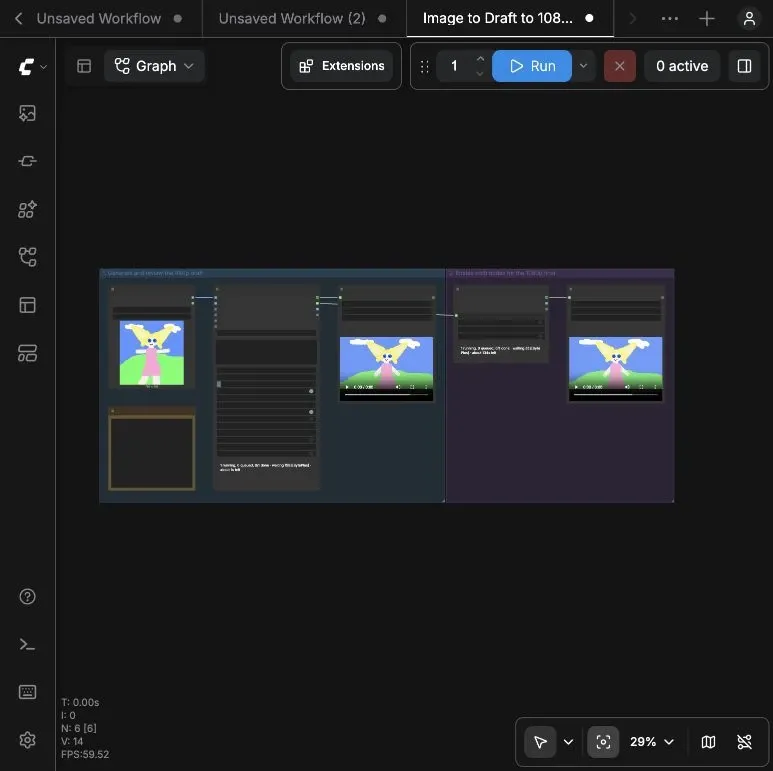Open the 0 active jobs queue
This screenshot has width=773, height=771.
(682, 66)
